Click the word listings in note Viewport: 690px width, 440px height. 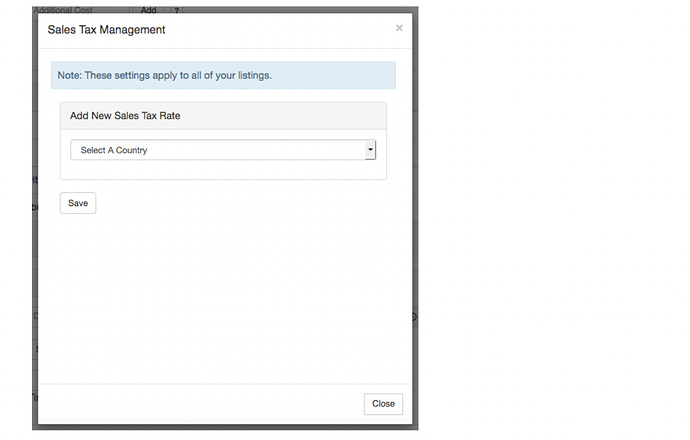tap(255, 75)
